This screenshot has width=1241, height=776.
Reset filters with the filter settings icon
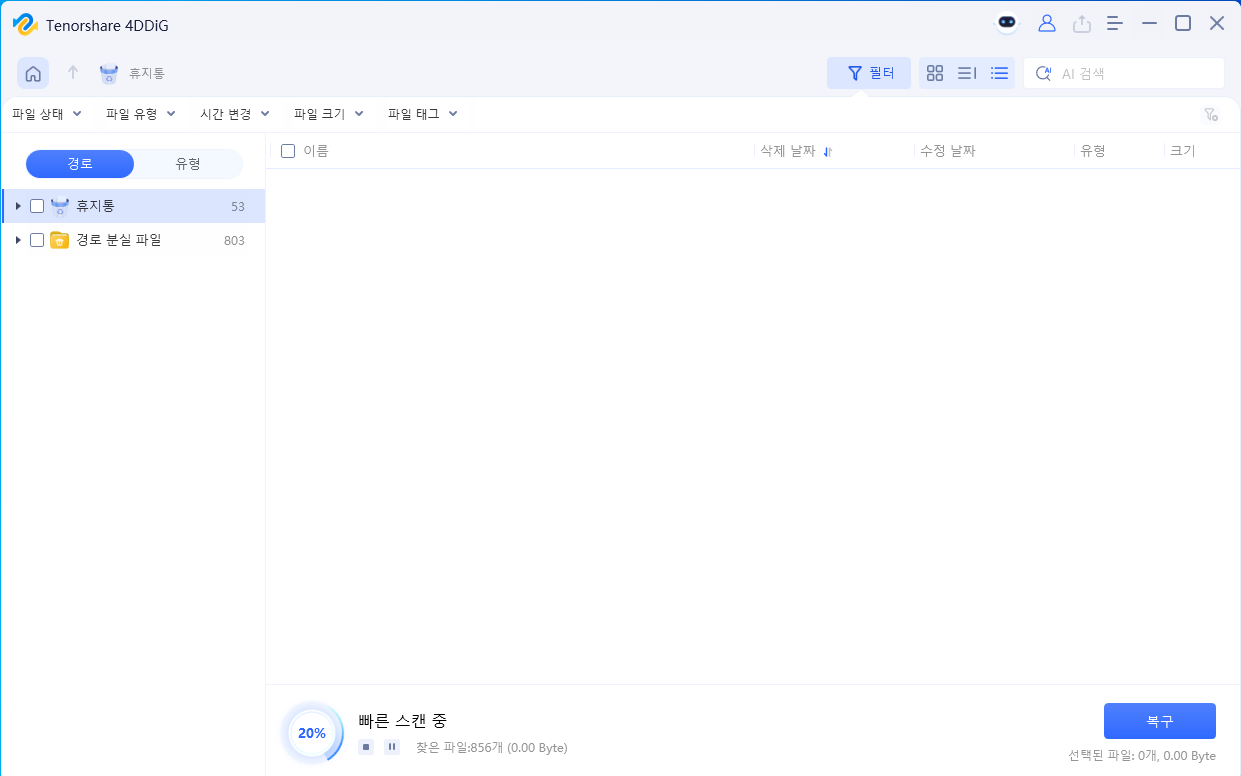(1210, 115)
